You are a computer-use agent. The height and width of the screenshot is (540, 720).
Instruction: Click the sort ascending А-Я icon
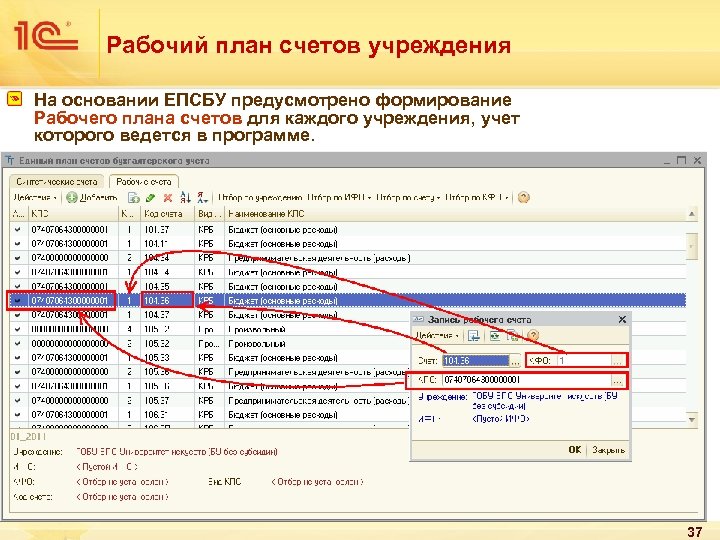pyautogui.click(x=185, y=198)
